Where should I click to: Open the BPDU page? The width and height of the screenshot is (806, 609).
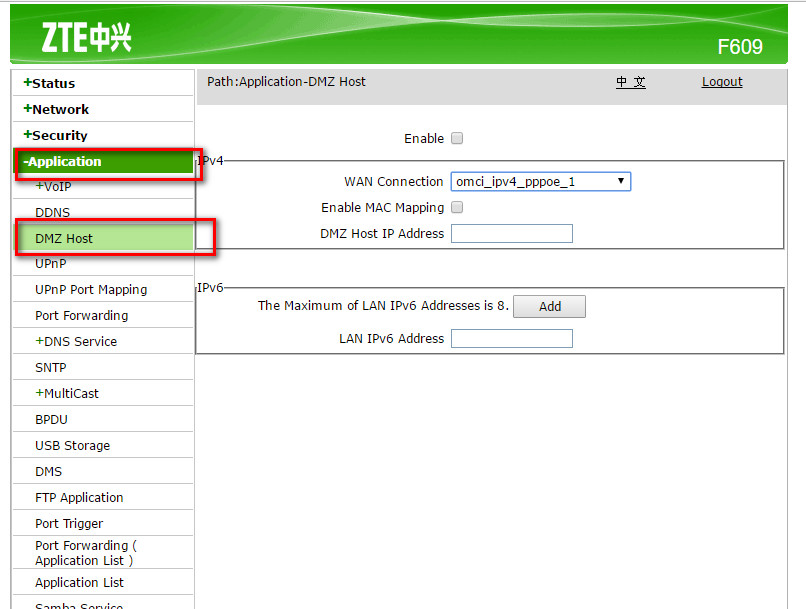pos(51,419)
